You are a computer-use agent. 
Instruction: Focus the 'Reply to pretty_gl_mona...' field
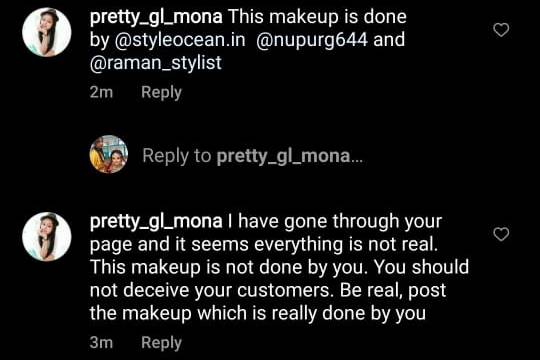pos(252,156)
